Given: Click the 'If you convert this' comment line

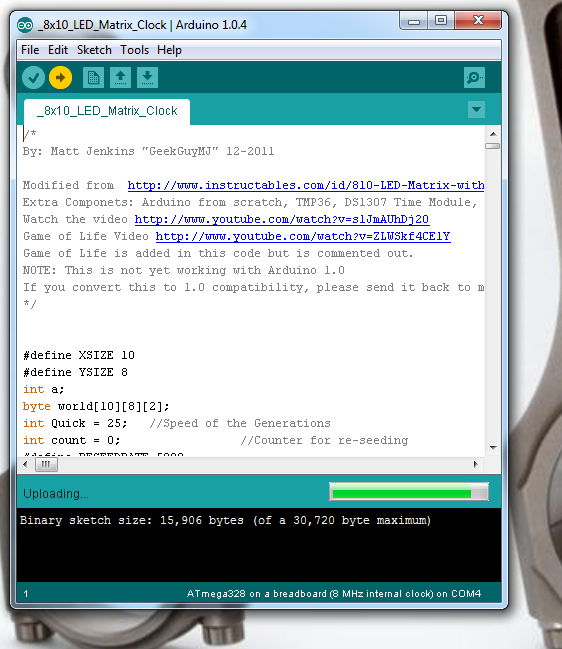Looking at the screenshot, I should (253, 287).
